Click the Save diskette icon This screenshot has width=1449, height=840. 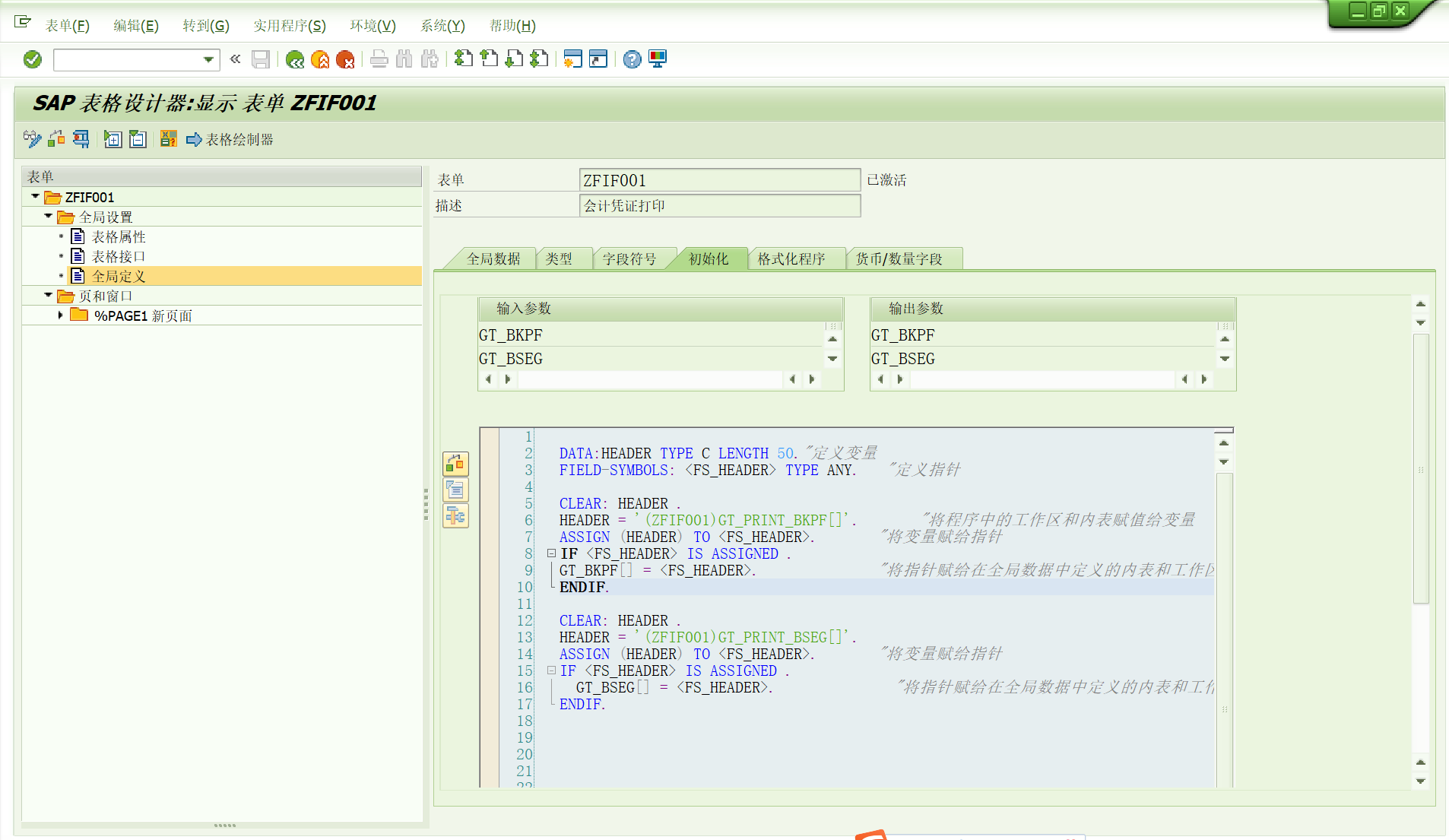click(261, 59)
